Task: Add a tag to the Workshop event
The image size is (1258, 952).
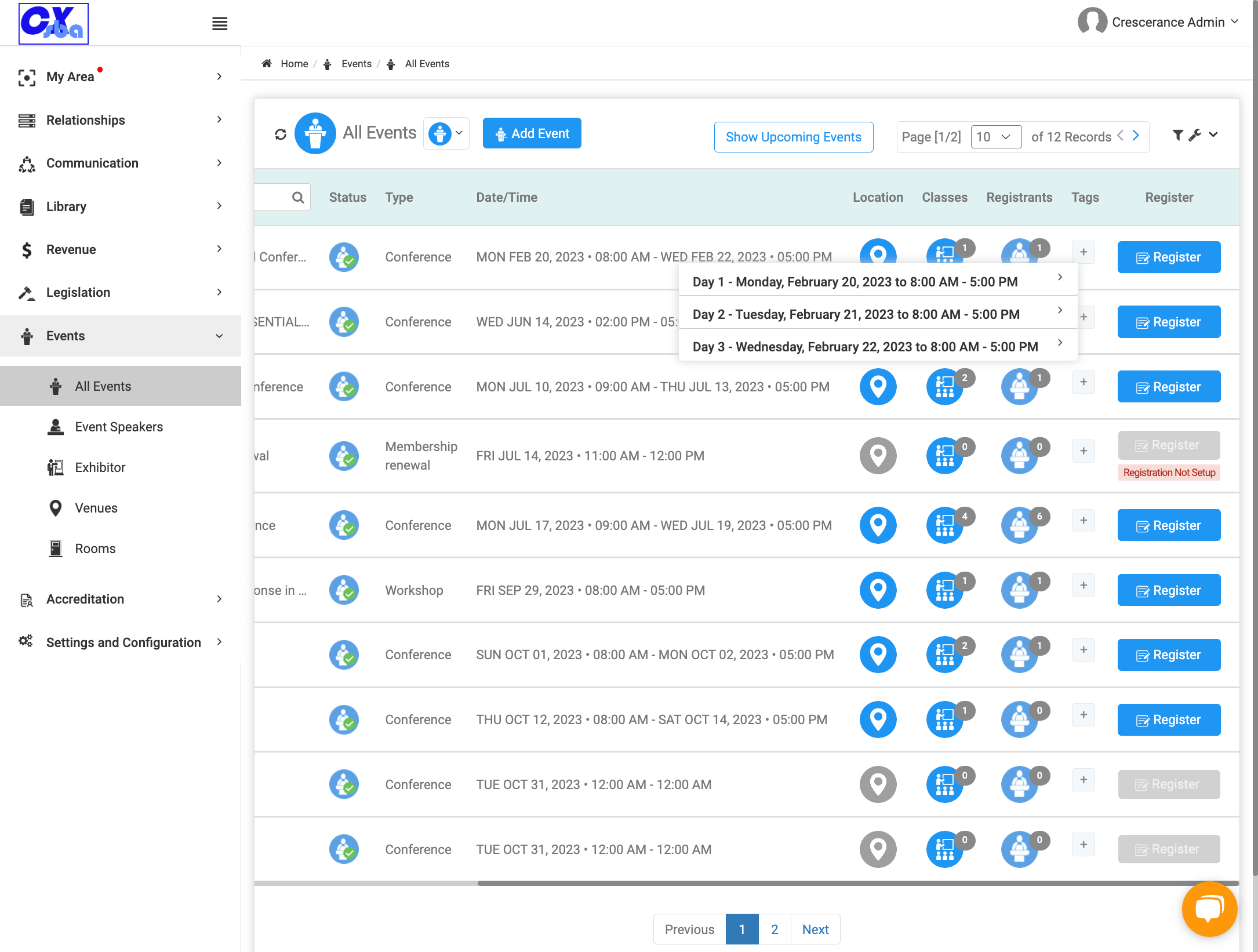Action: (x=1084, y=586)
